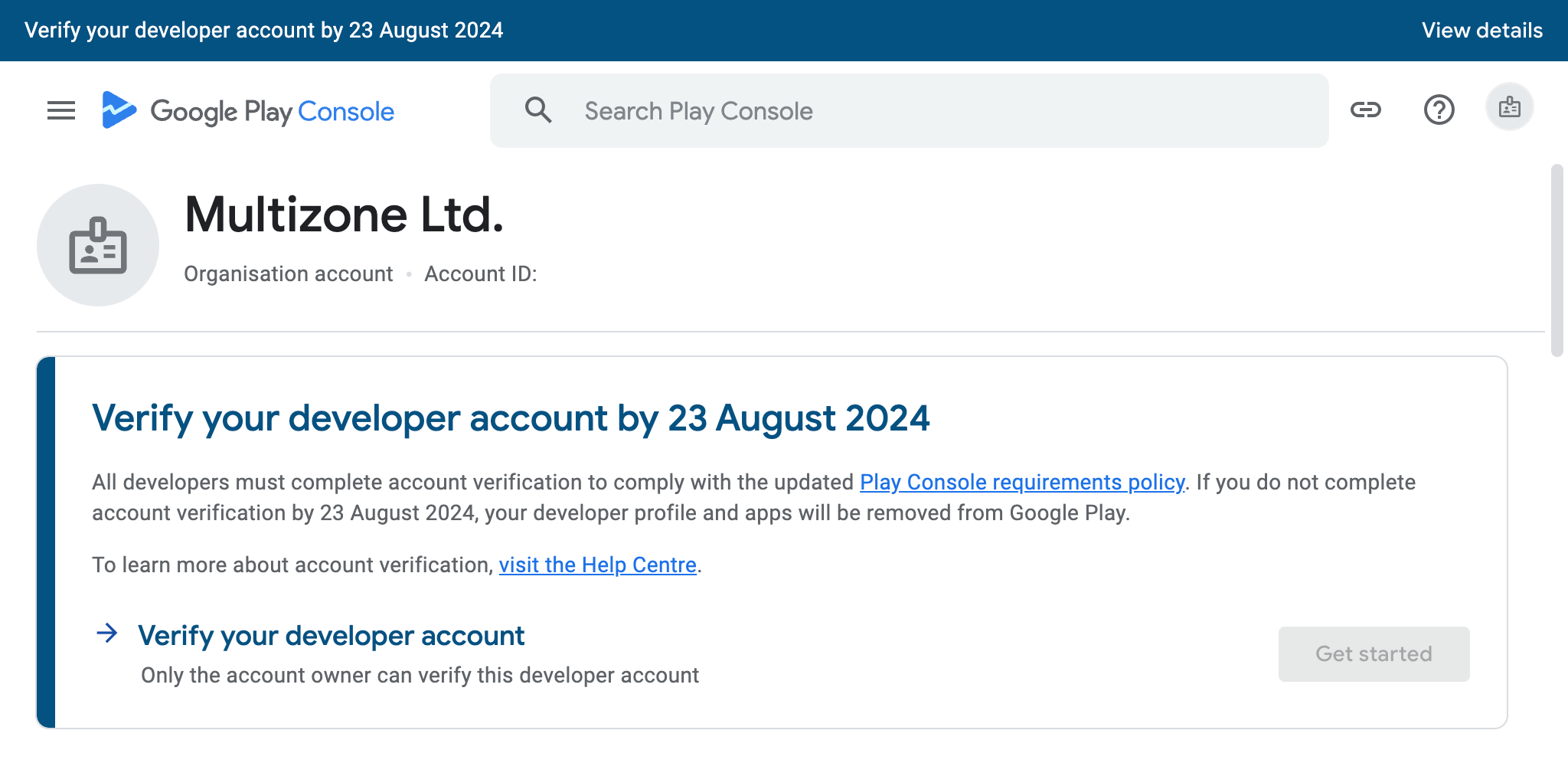
Task: Click the large Multizone Ltd. profile avatar
Action: click(x=98, y=245)
